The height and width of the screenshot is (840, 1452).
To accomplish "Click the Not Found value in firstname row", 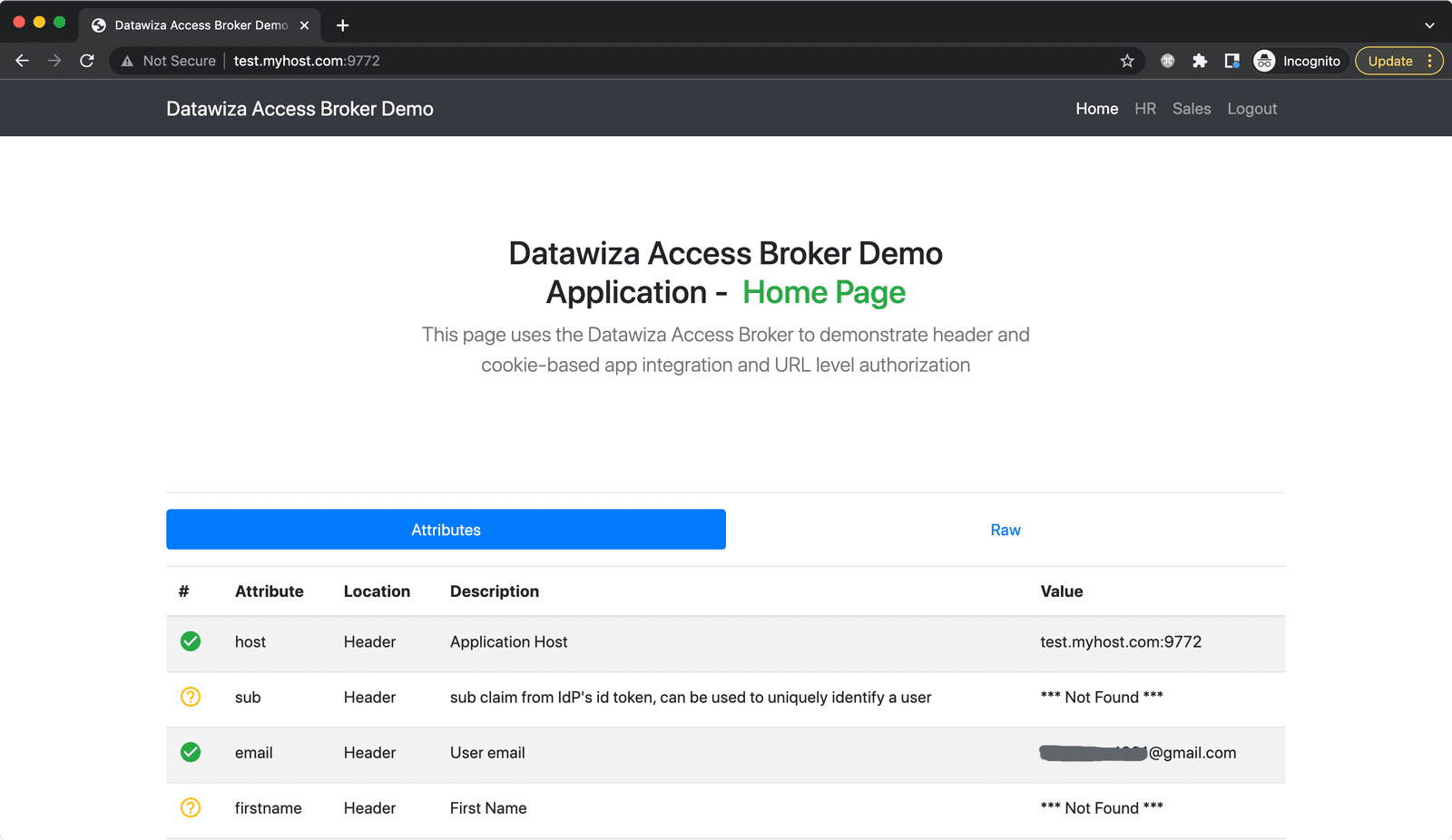I will (x=1102, y=807).
